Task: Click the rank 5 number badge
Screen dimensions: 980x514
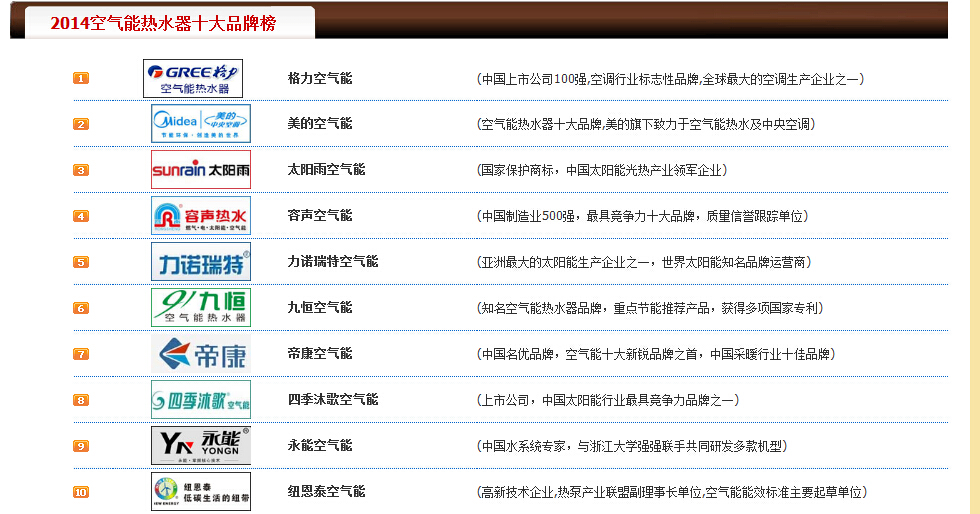Action: tap(81, 262)
